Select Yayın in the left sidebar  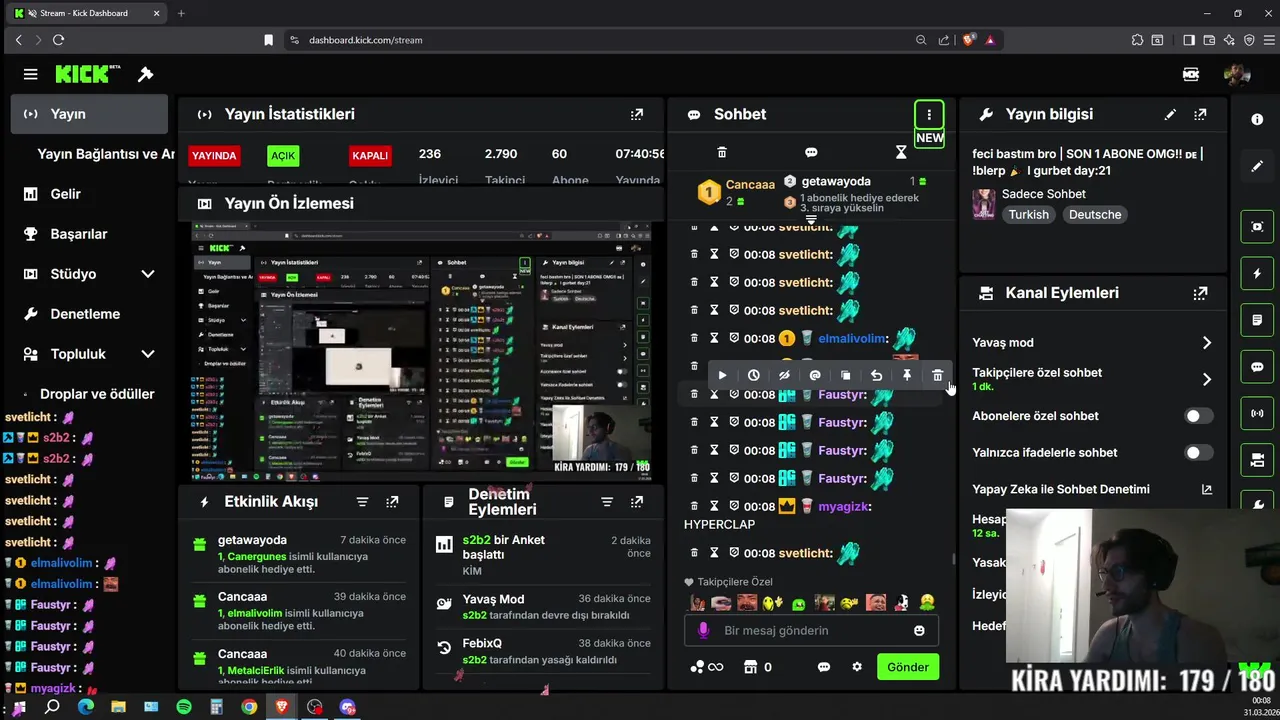[x=90, y=114]
